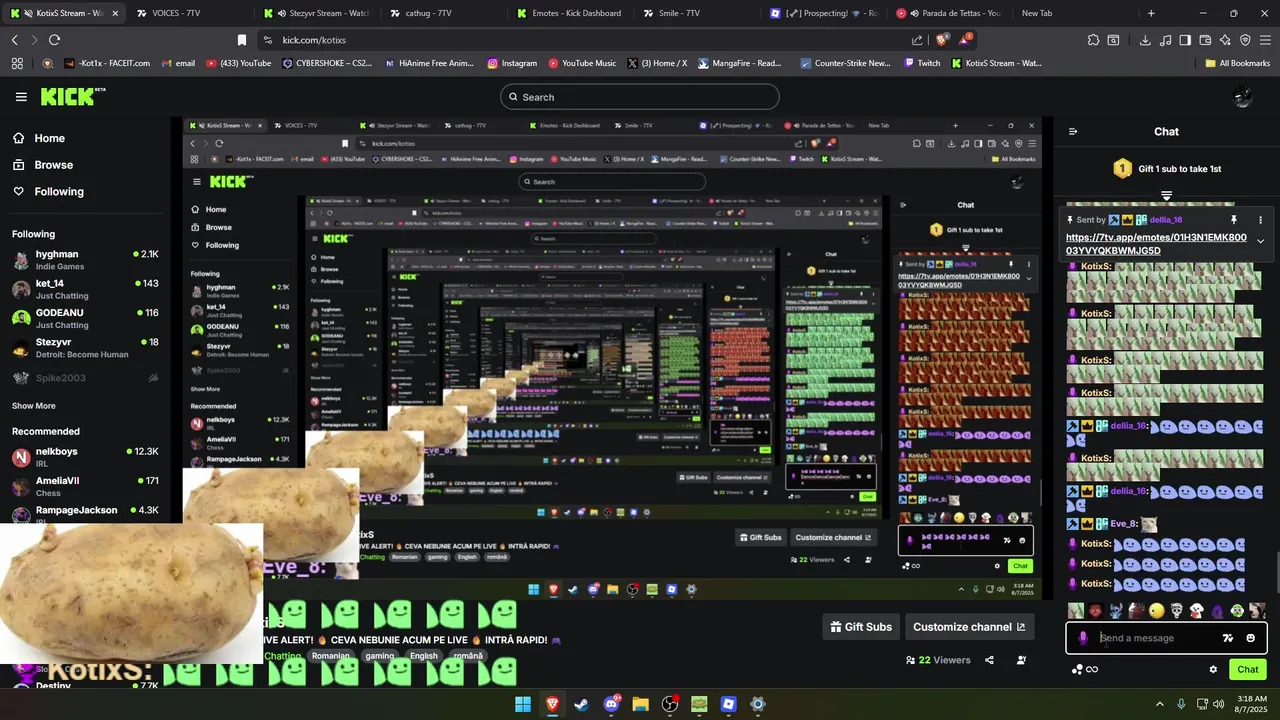Open the 7tv.app emotes link in chat
Image resolution: width=1280 pixels, height=720 pixels.
(1156, 244)
